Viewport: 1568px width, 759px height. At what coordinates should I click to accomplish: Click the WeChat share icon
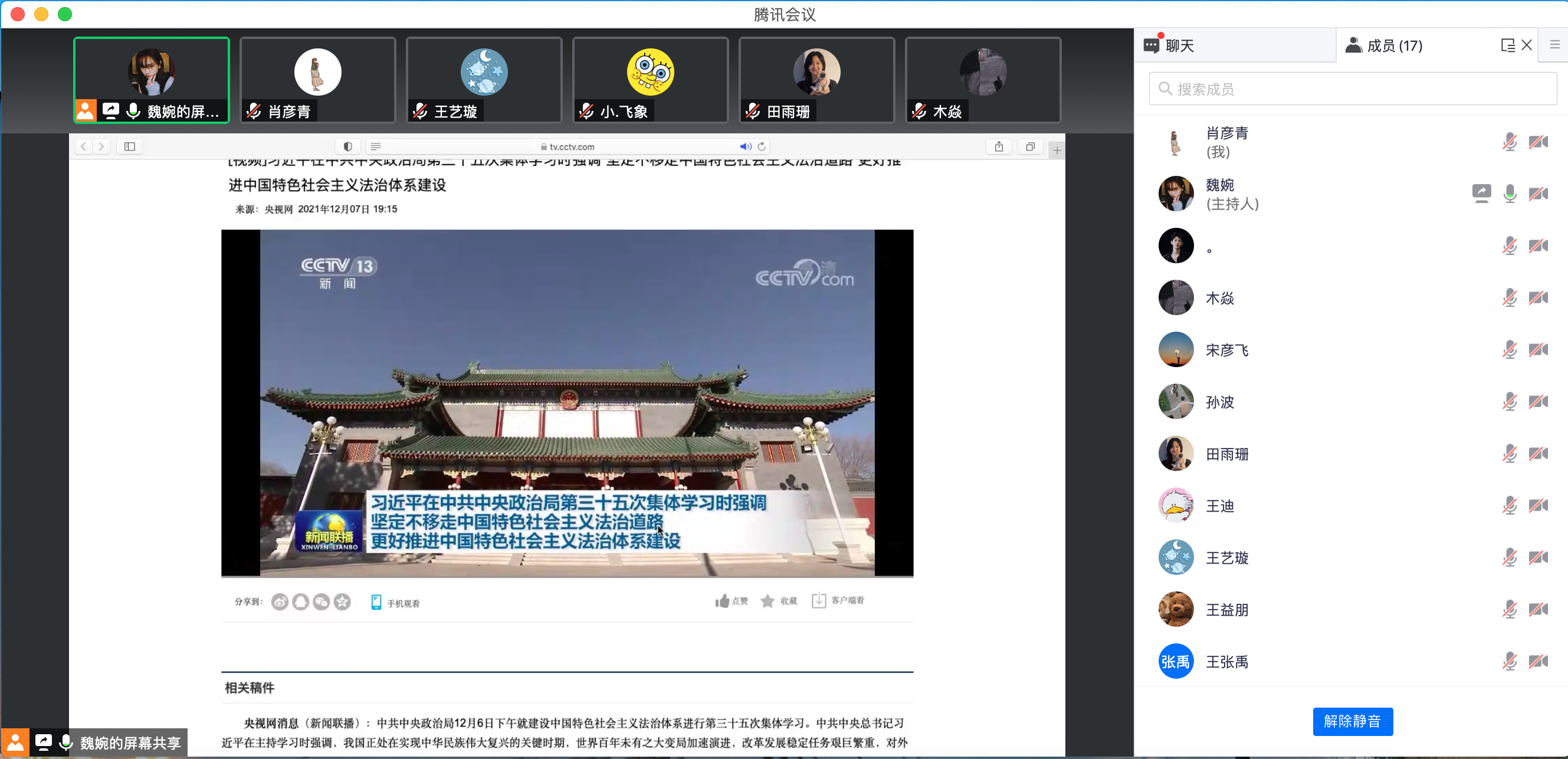click(322, 603)
